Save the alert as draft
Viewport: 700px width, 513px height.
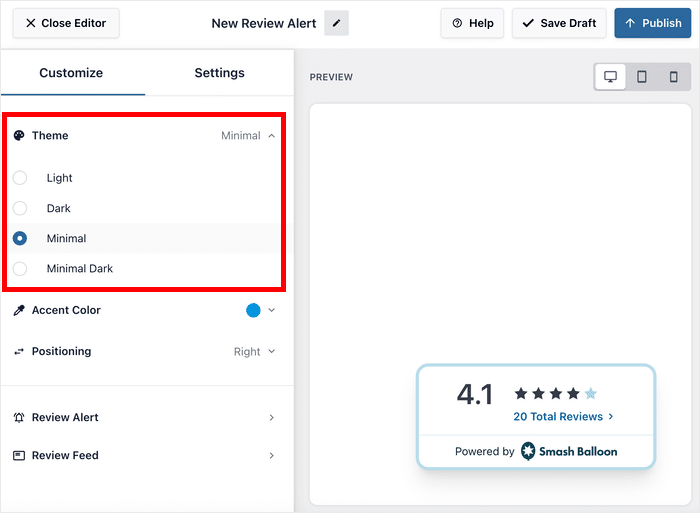(559, 23)
